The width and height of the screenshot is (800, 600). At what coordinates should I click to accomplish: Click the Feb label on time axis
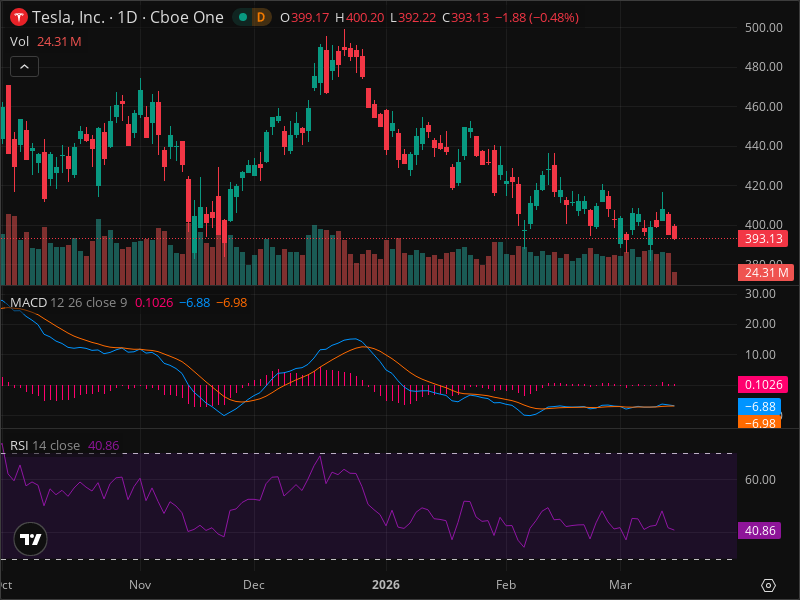click(x=506, y=585)
